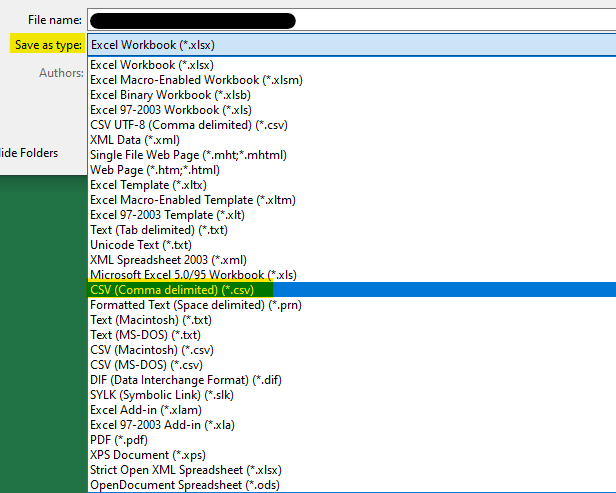Viewport: 616px width, 493px height.
Task: Select Unicode Text (*.txt) format
Action: point(141,245)
